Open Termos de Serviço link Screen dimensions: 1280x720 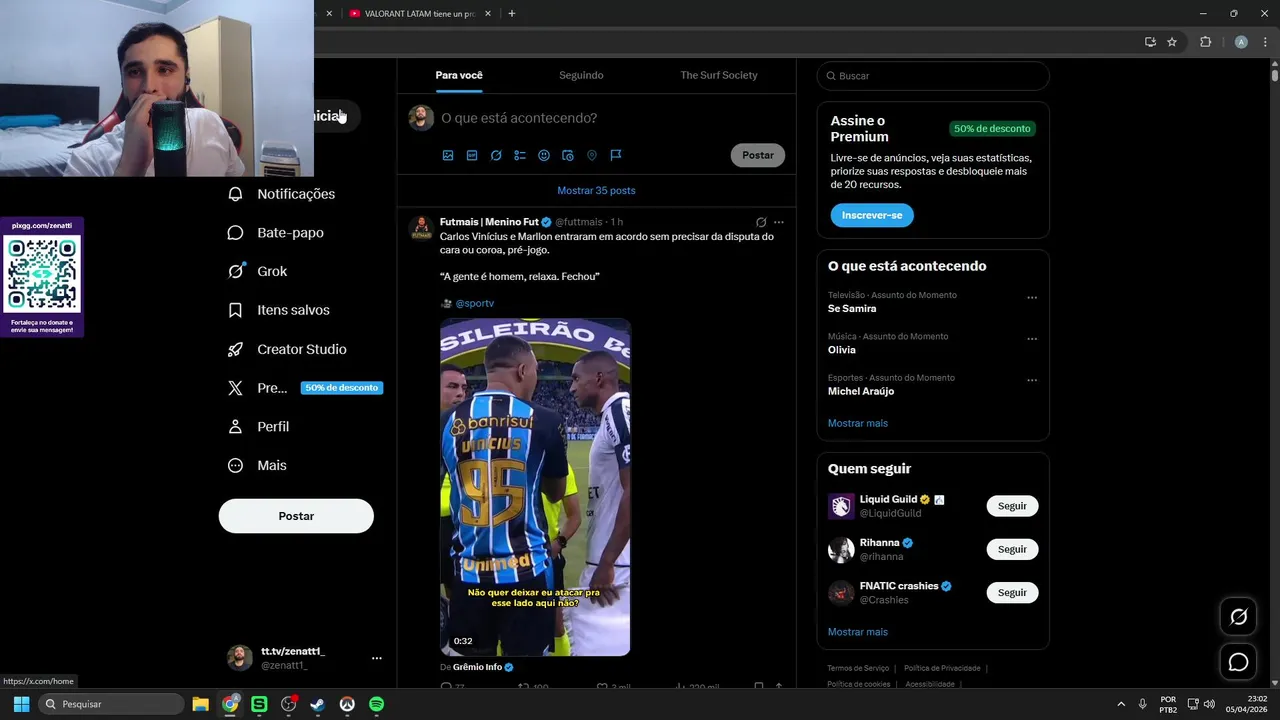[x=858, y=668]
